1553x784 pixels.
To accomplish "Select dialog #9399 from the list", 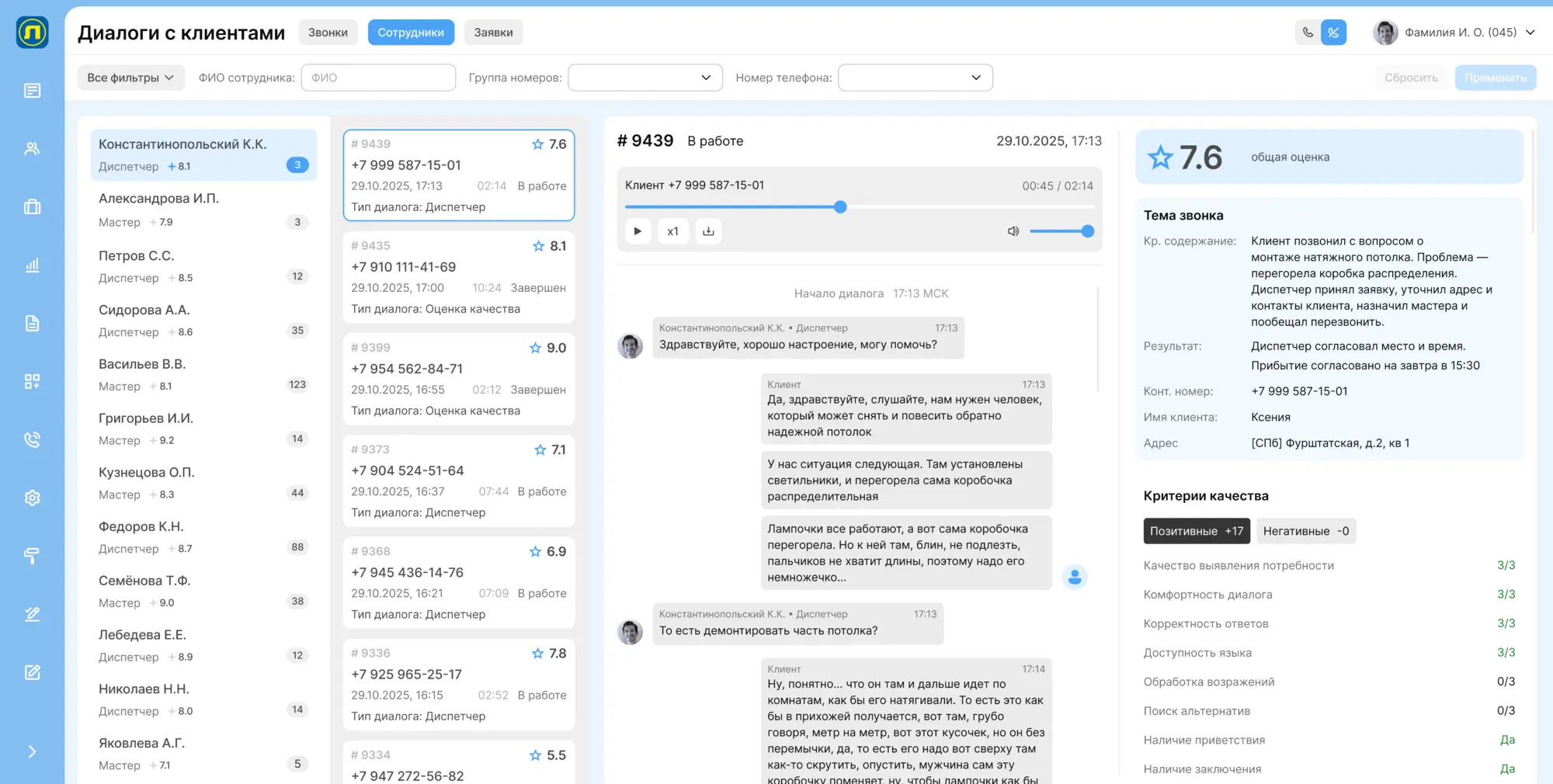I will [458, 378].
